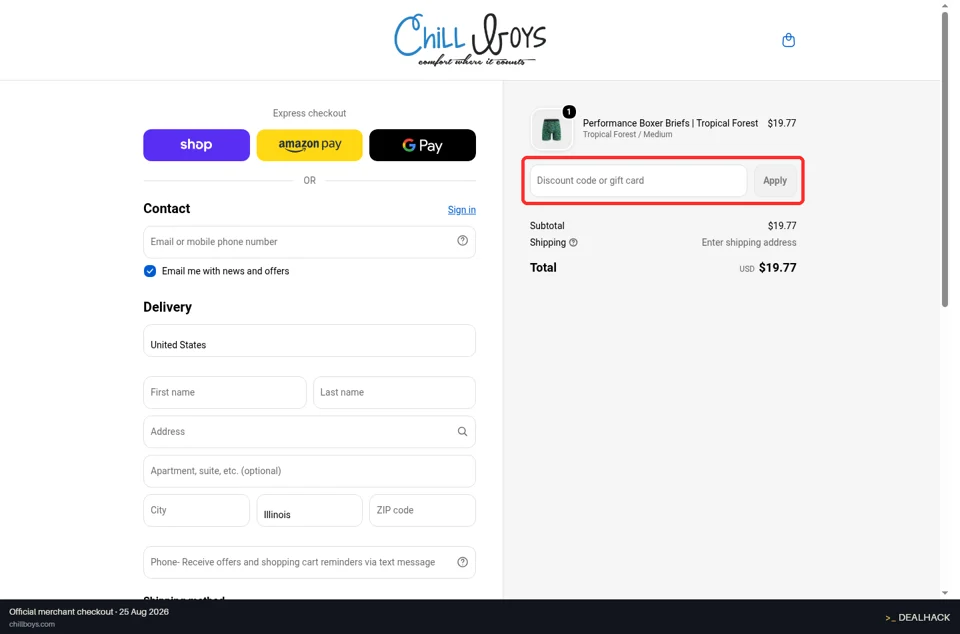The height and width of the screenshot is (634, 960).
Task: Open the shopping bag cart icon
Action: click(789, 40)
